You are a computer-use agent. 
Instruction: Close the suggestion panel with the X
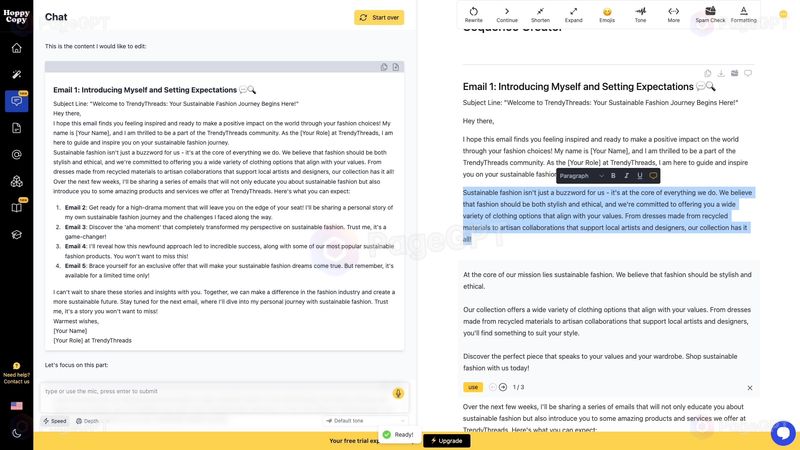point(750,388)
